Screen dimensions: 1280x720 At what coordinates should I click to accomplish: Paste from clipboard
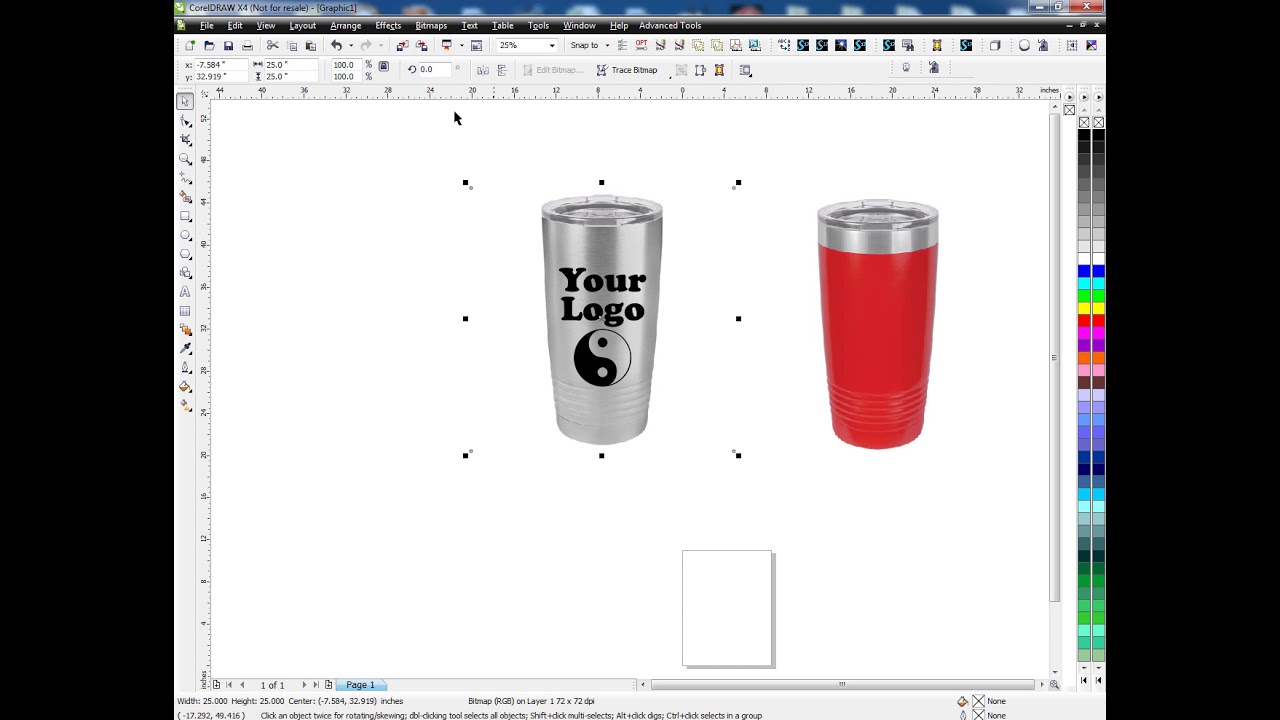coord(310,45)
